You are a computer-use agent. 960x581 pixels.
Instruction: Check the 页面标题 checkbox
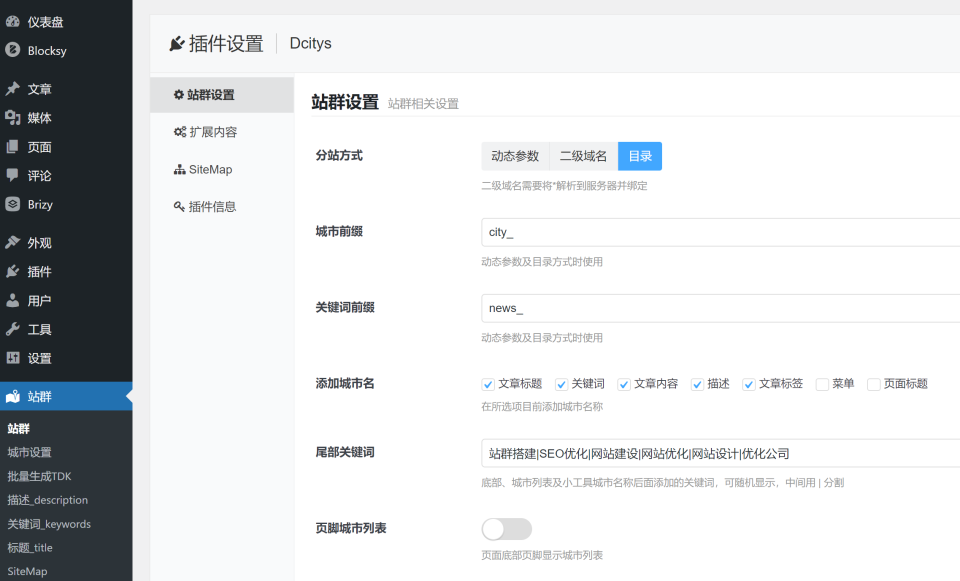point(873,384)
